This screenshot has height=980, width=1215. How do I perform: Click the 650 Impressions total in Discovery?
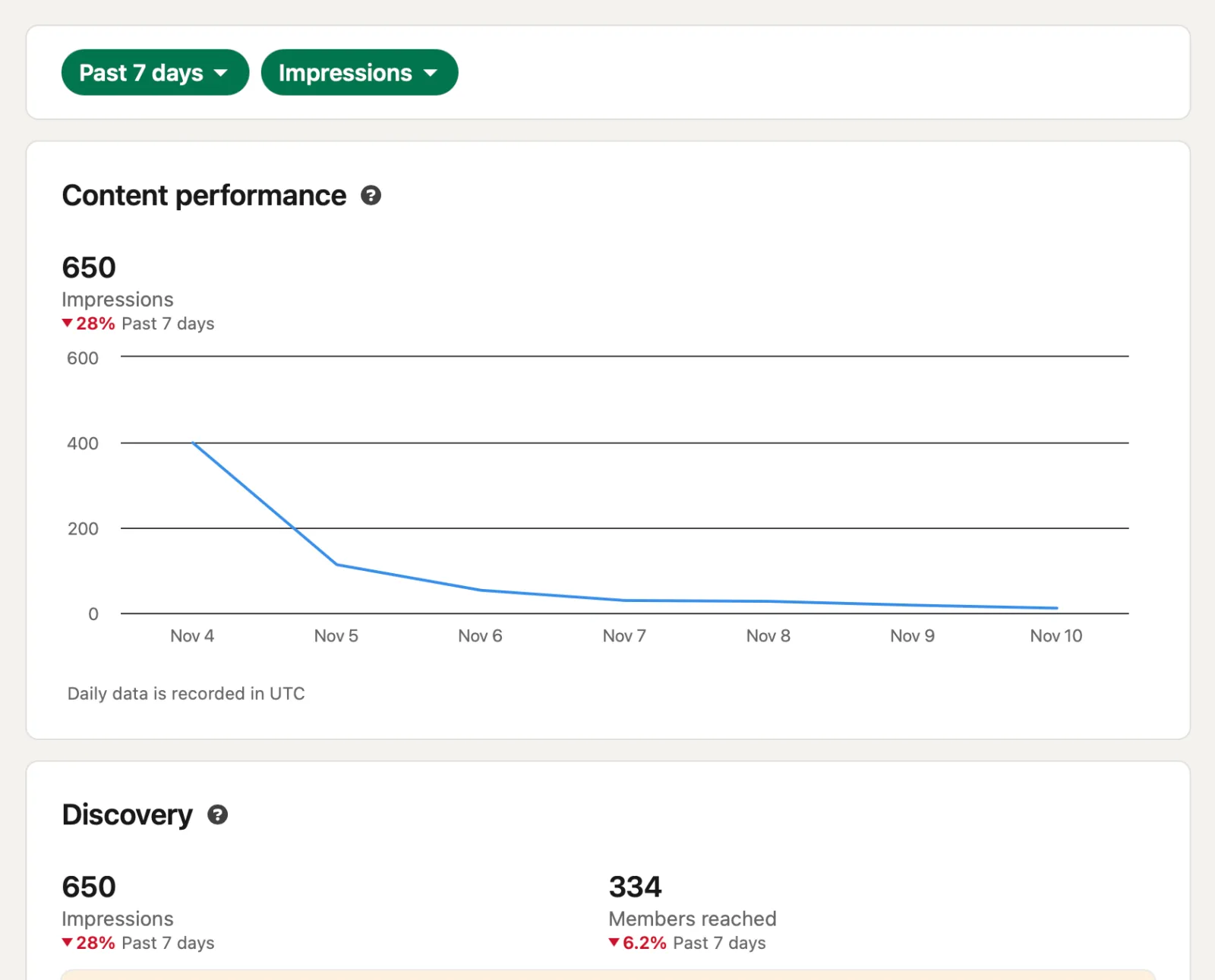(88, 886)
